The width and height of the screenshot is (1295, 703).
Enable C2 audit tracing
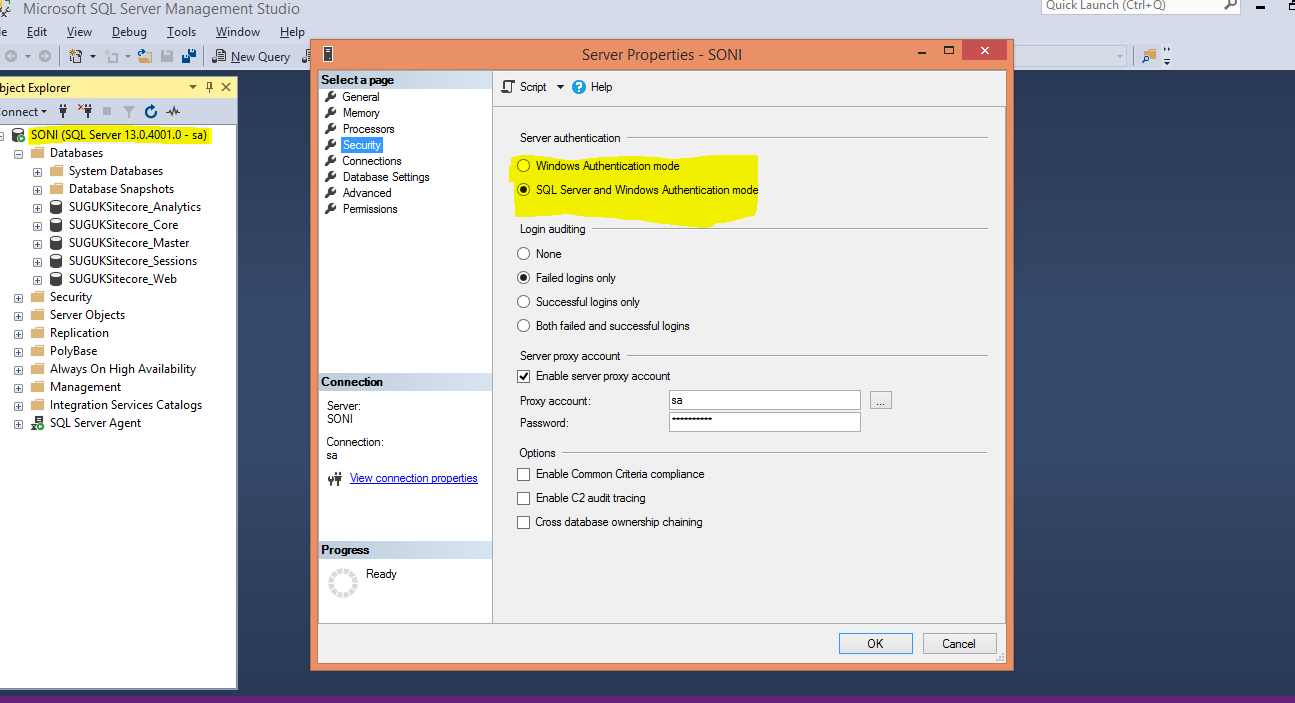pos(523,497)
